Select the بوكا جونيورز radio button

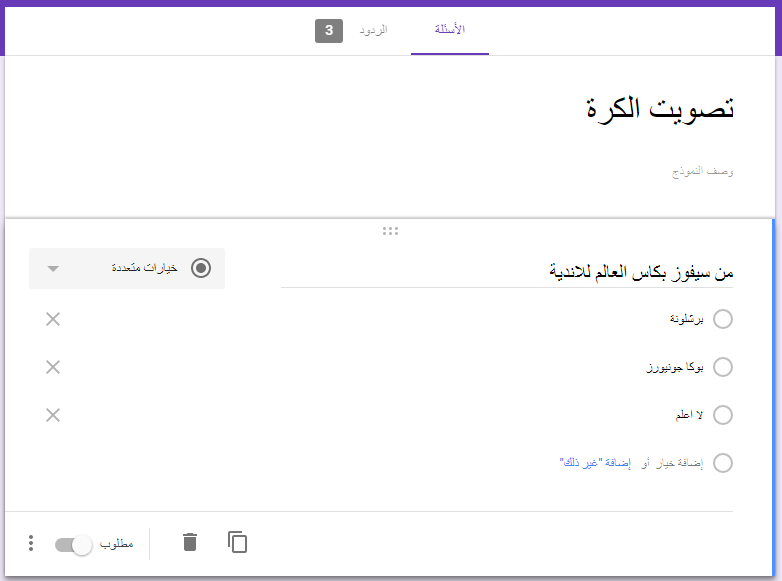point(723,367)
